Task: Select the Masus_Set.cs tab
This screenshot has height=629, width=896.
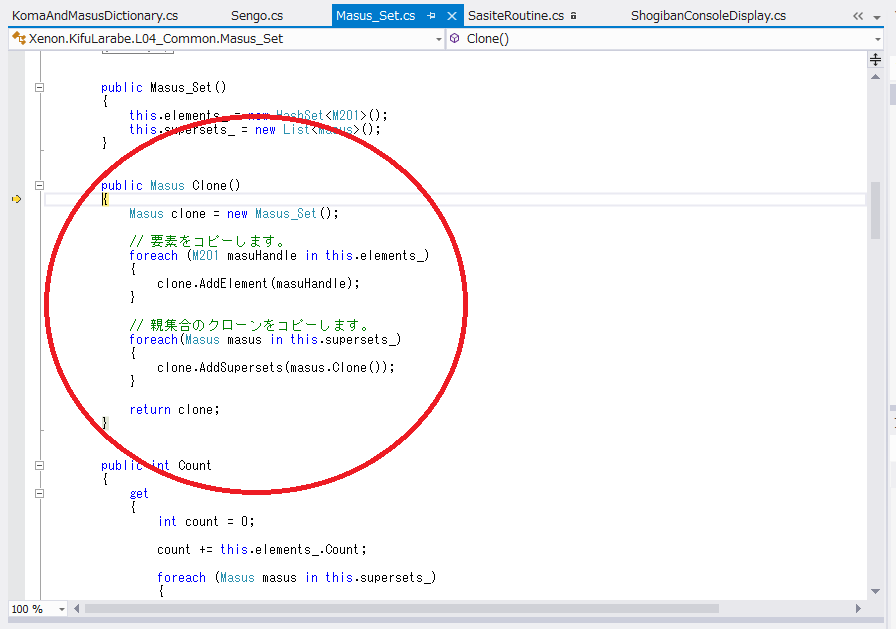Action: pos(375,15)
